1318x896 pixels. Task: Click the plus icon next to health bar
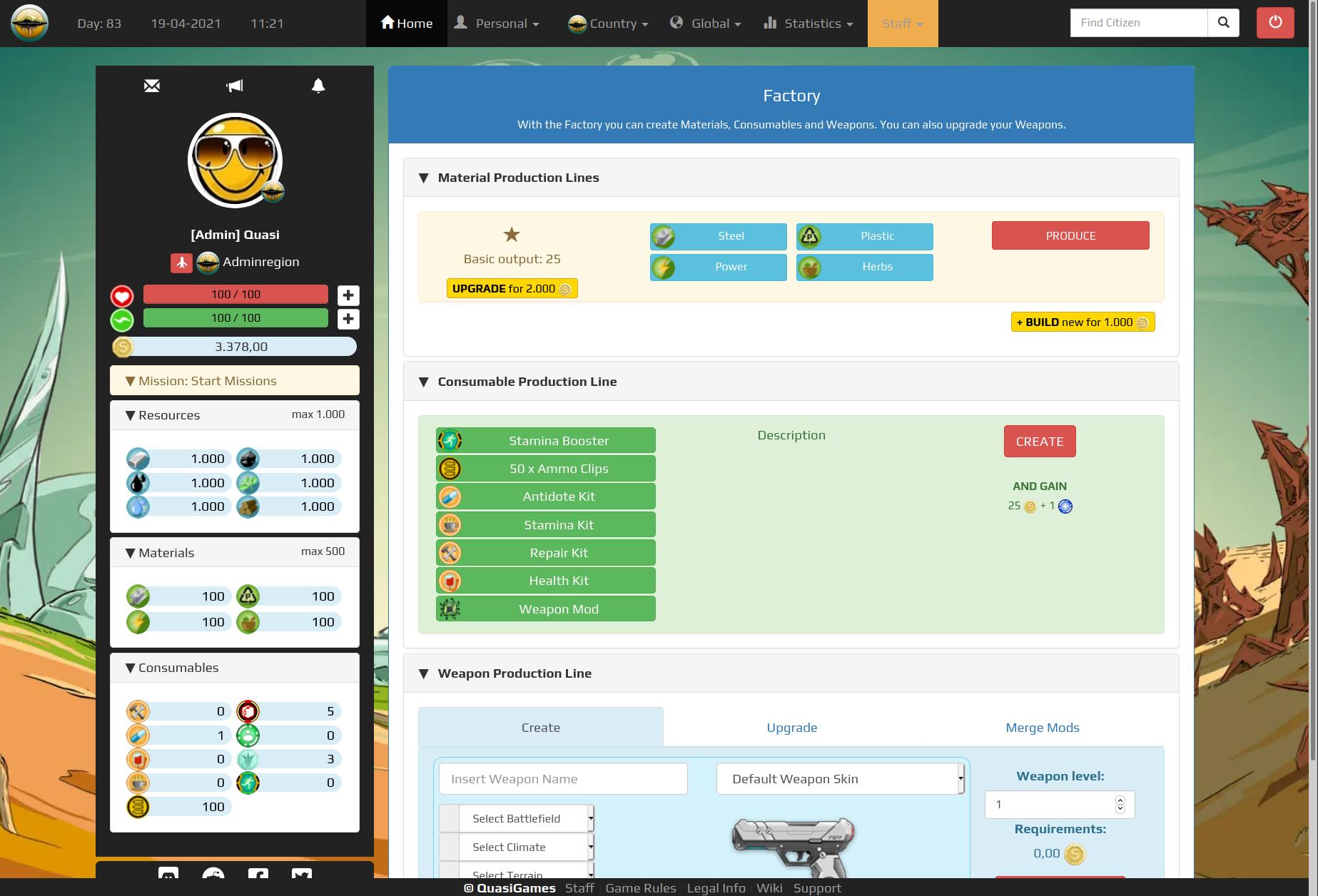[x=348, y=295]
